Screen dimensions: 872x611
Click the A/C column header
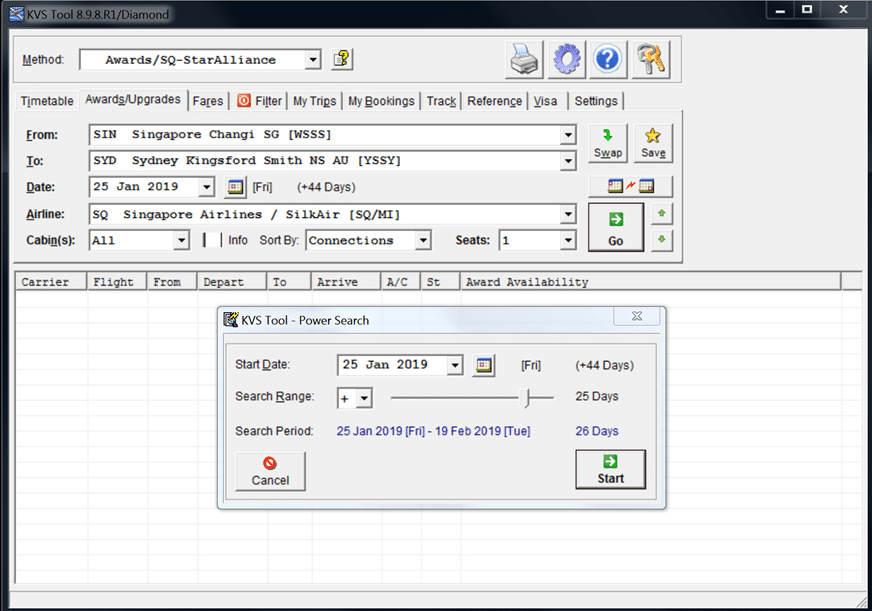point(401,282)
